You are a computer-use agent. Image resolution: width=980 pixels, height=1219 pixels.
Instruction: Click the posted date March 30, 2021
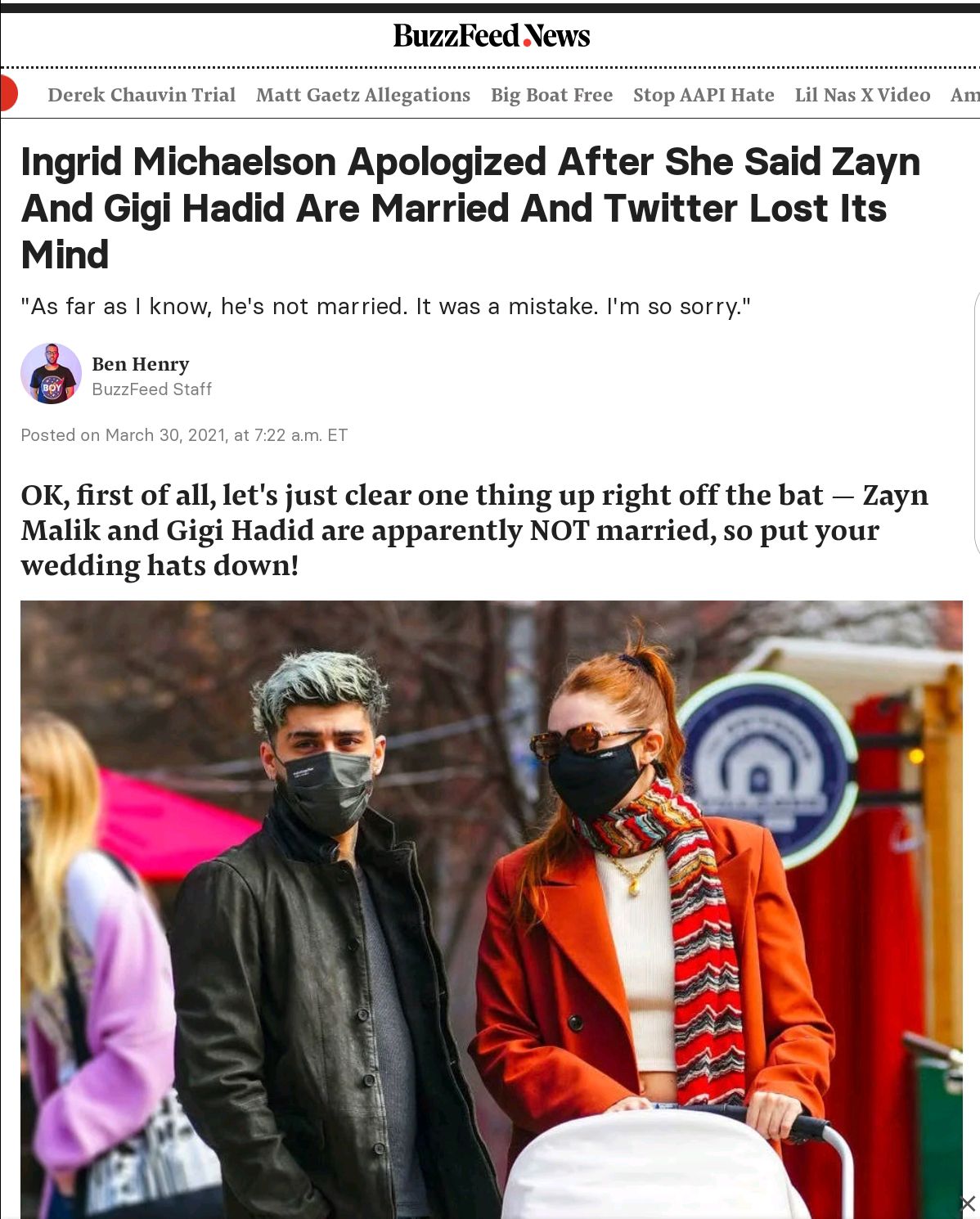coord(165,435)
